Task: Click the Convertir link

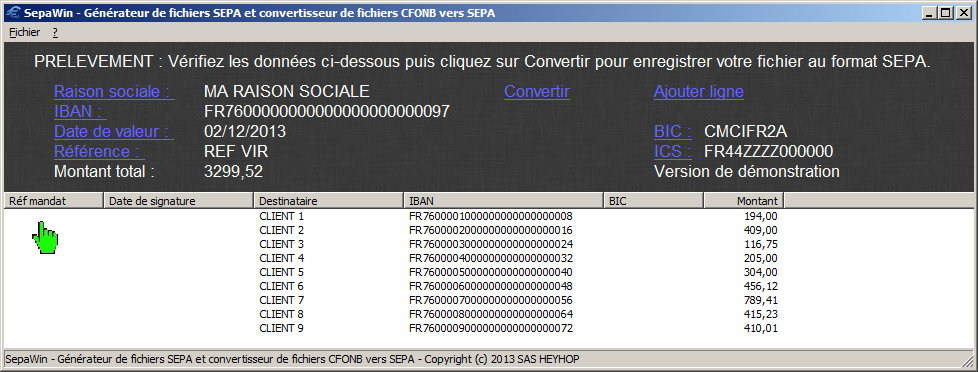Action: 537,92
